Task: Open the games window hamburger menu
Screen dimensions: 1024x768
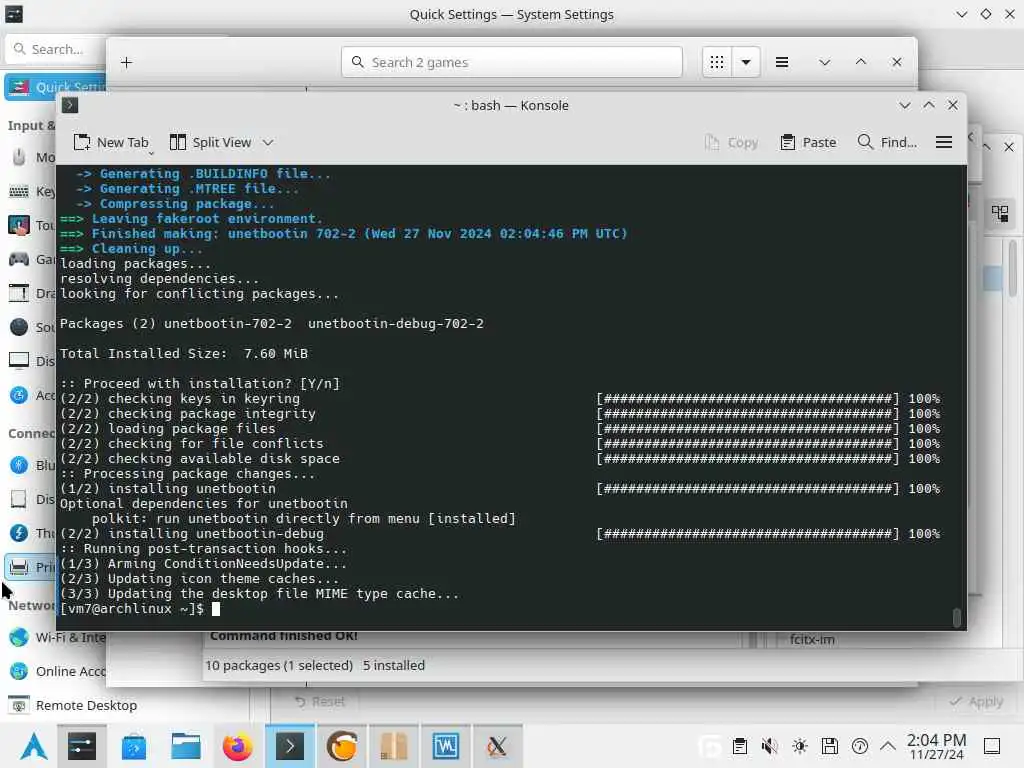Action: (782, 63)
